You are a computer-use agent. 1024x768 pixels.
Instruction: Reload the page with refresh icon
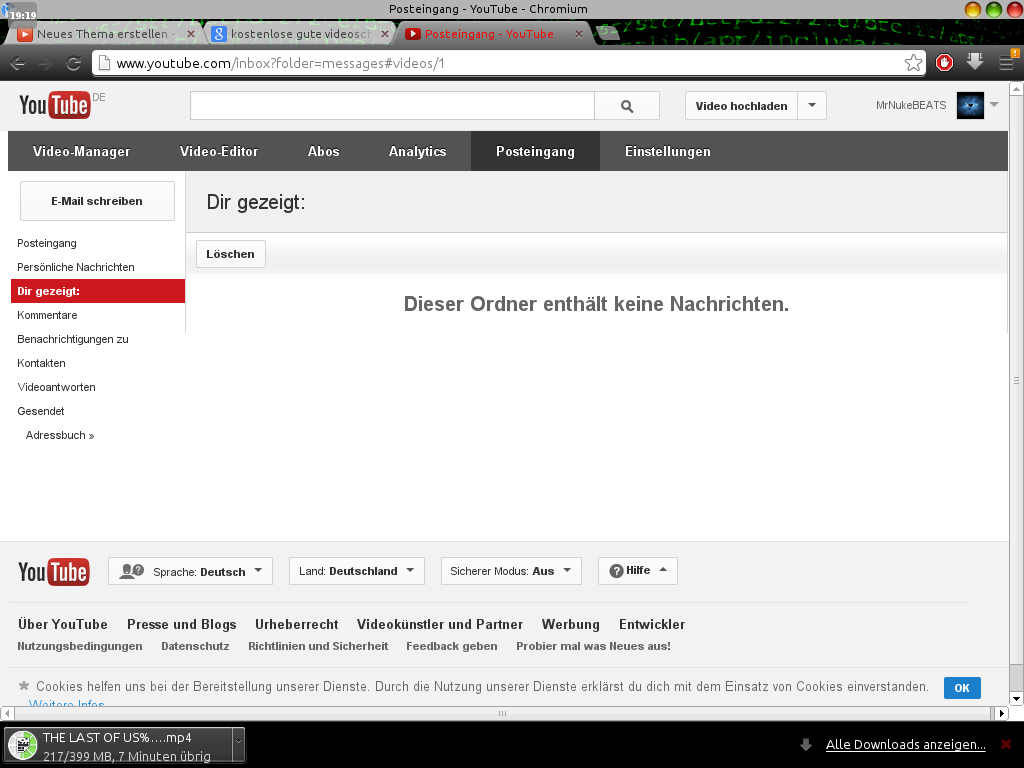click(x=73, y=63)
